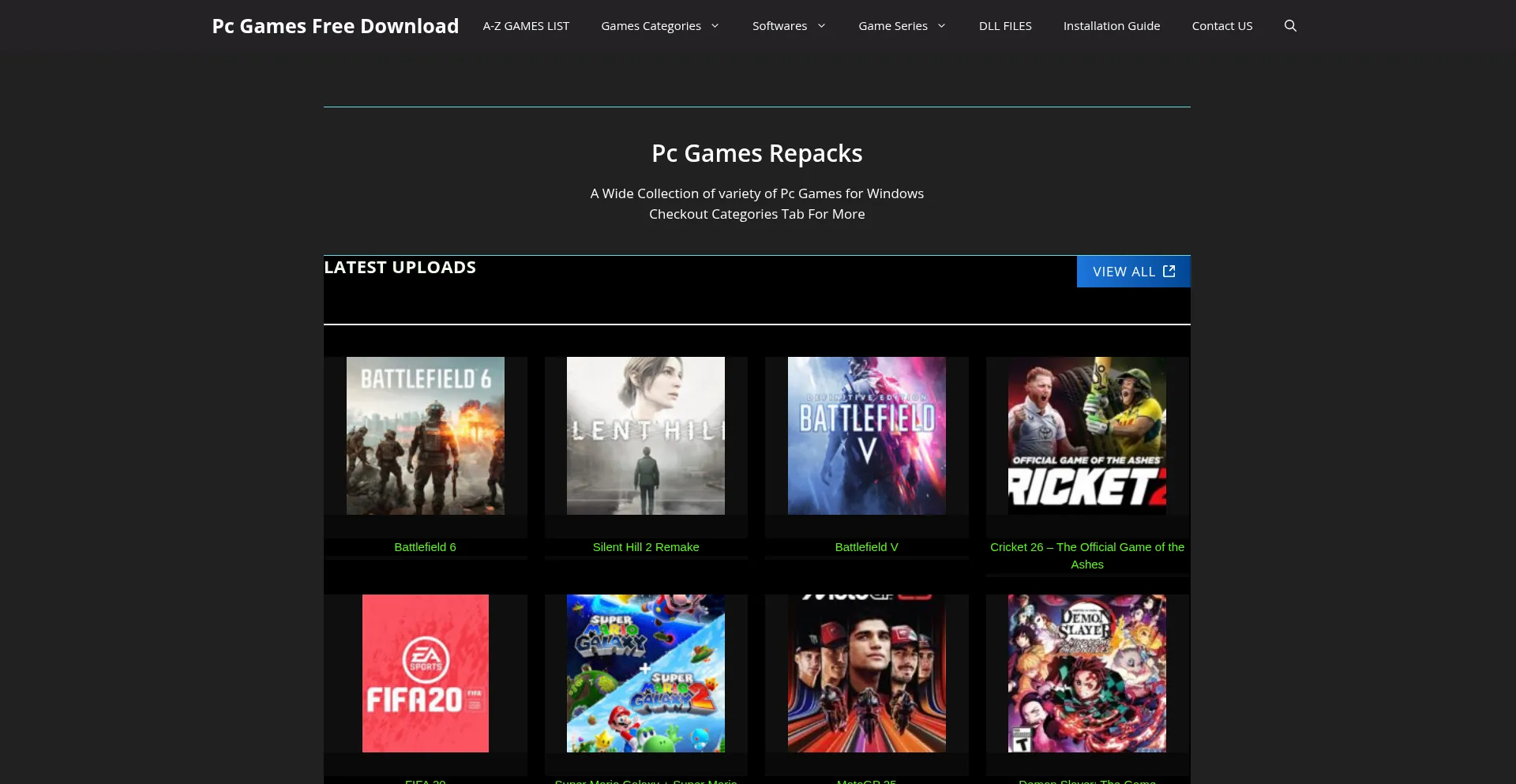1516x784 pixels.
Task: Expand the Games Categories dropdown
Action: coord(660,26)
